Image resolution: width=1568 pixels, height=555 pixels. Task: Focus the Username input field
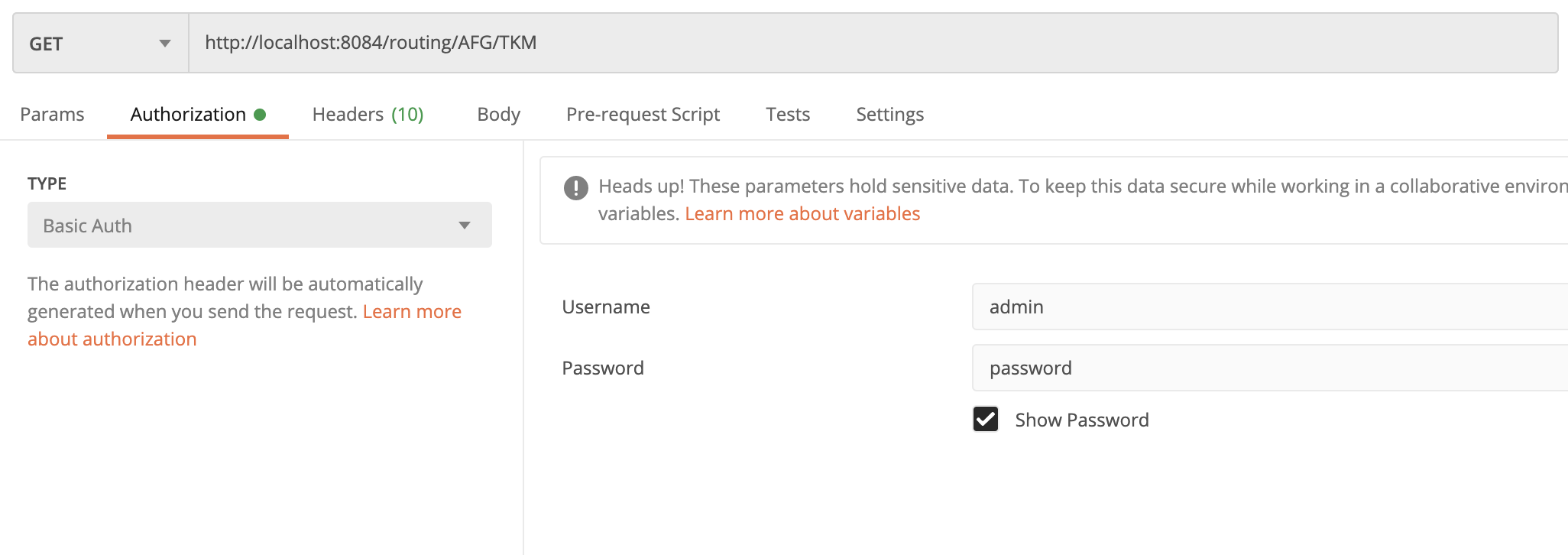(x=1268, y=307)
